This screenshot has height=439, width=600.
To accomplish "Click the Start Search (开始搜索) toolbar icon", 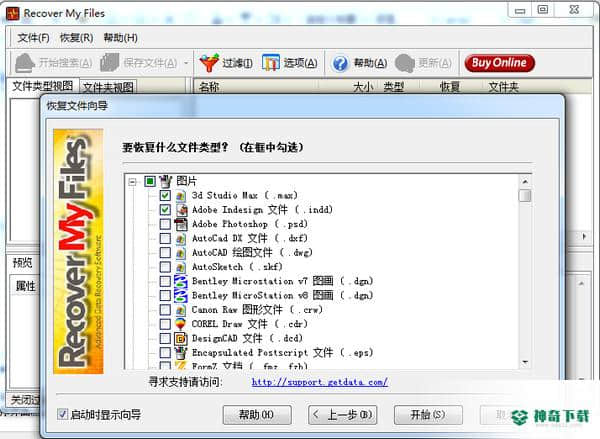I will tap(25, 63).
